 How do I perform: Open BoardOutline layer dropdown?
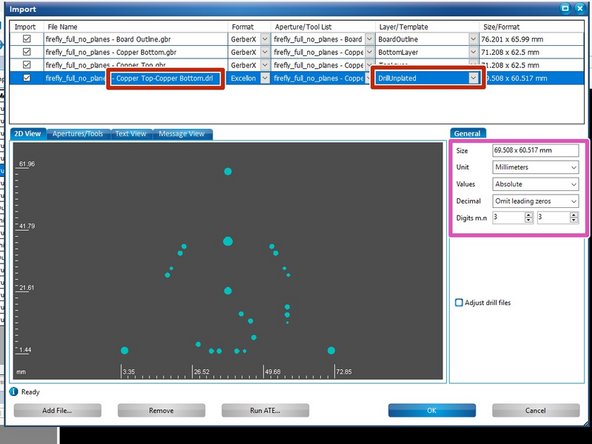tap(473, 39)
